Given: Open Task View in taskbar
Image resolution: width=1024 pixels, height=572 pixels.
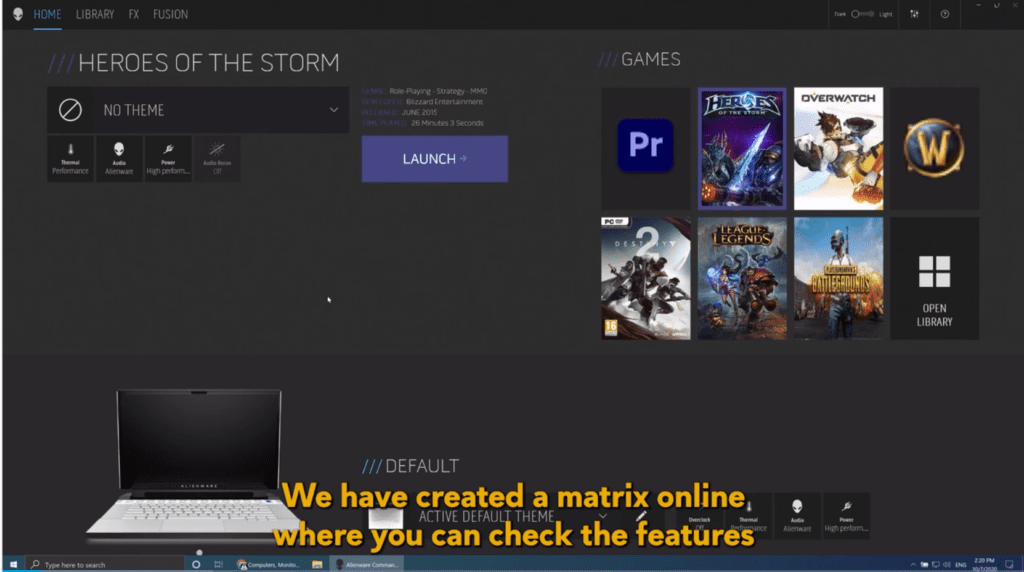Looking at the screenshot, I should (x=219, y=564).
